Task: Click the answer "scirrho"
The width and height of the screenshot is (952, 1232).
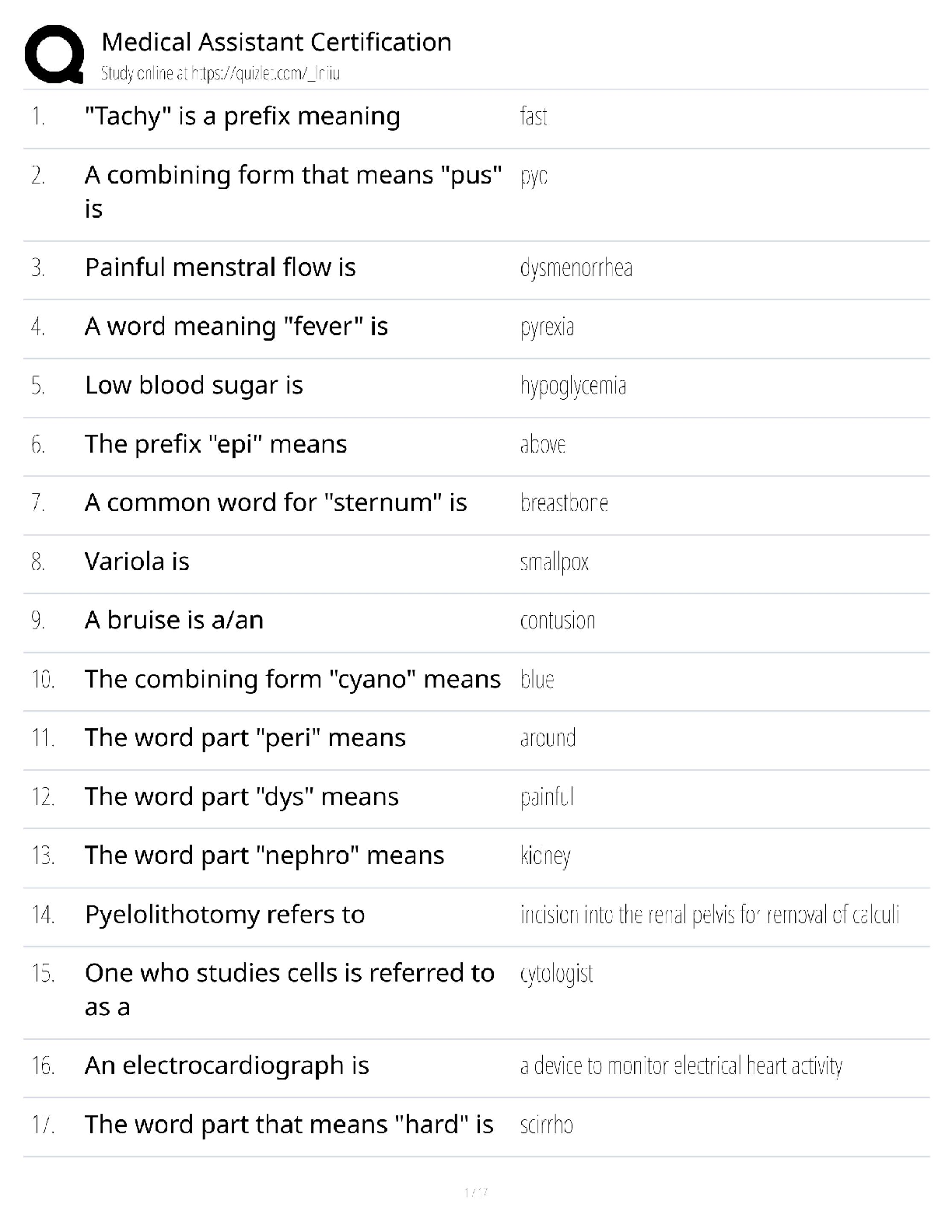Action: (546, 1125)
